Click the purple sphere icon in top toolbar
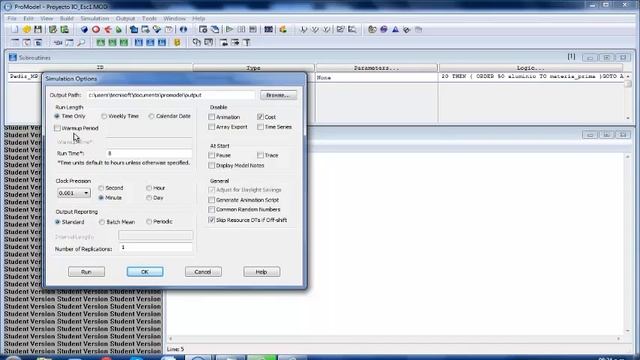640x360 pixels. pyautogui.click(x=384, y=29)
